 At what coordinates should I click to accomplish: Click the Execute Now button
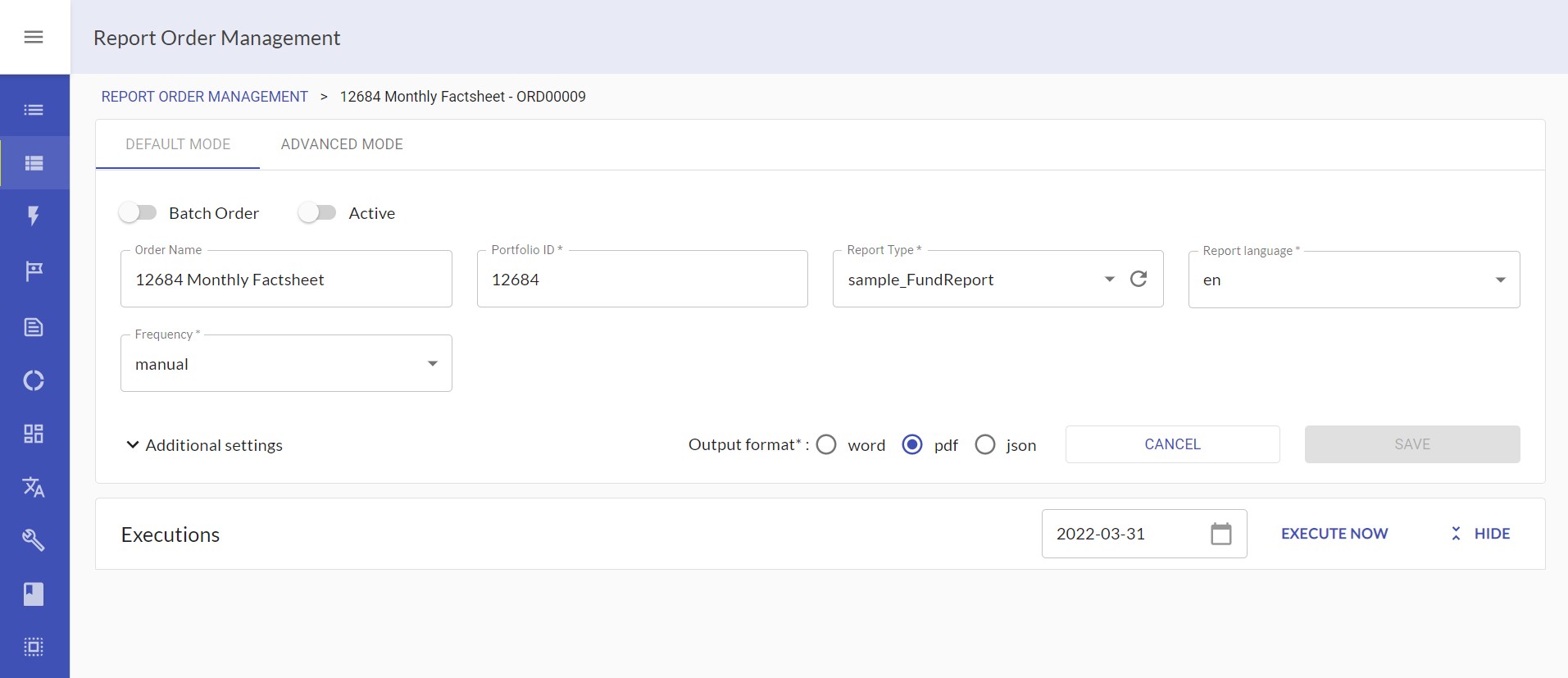click(1334, 534)
